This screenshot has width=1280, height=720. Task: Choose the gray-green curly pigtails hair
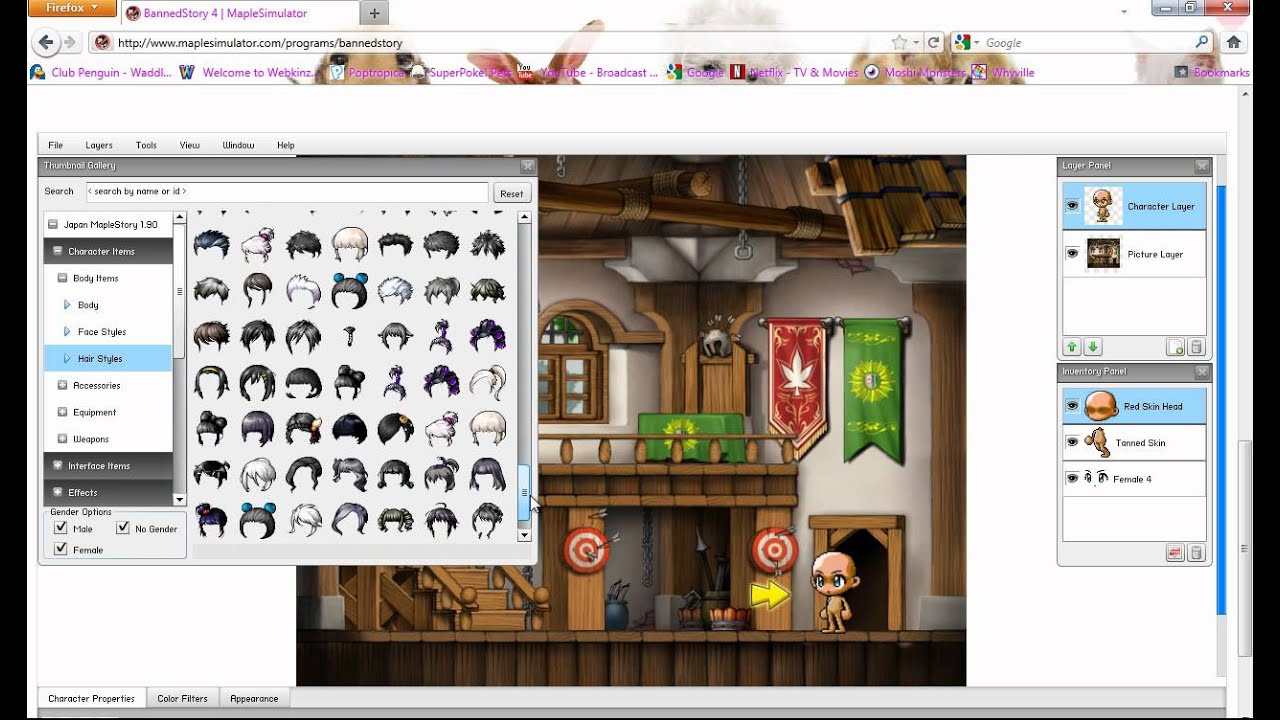point(395,519)
